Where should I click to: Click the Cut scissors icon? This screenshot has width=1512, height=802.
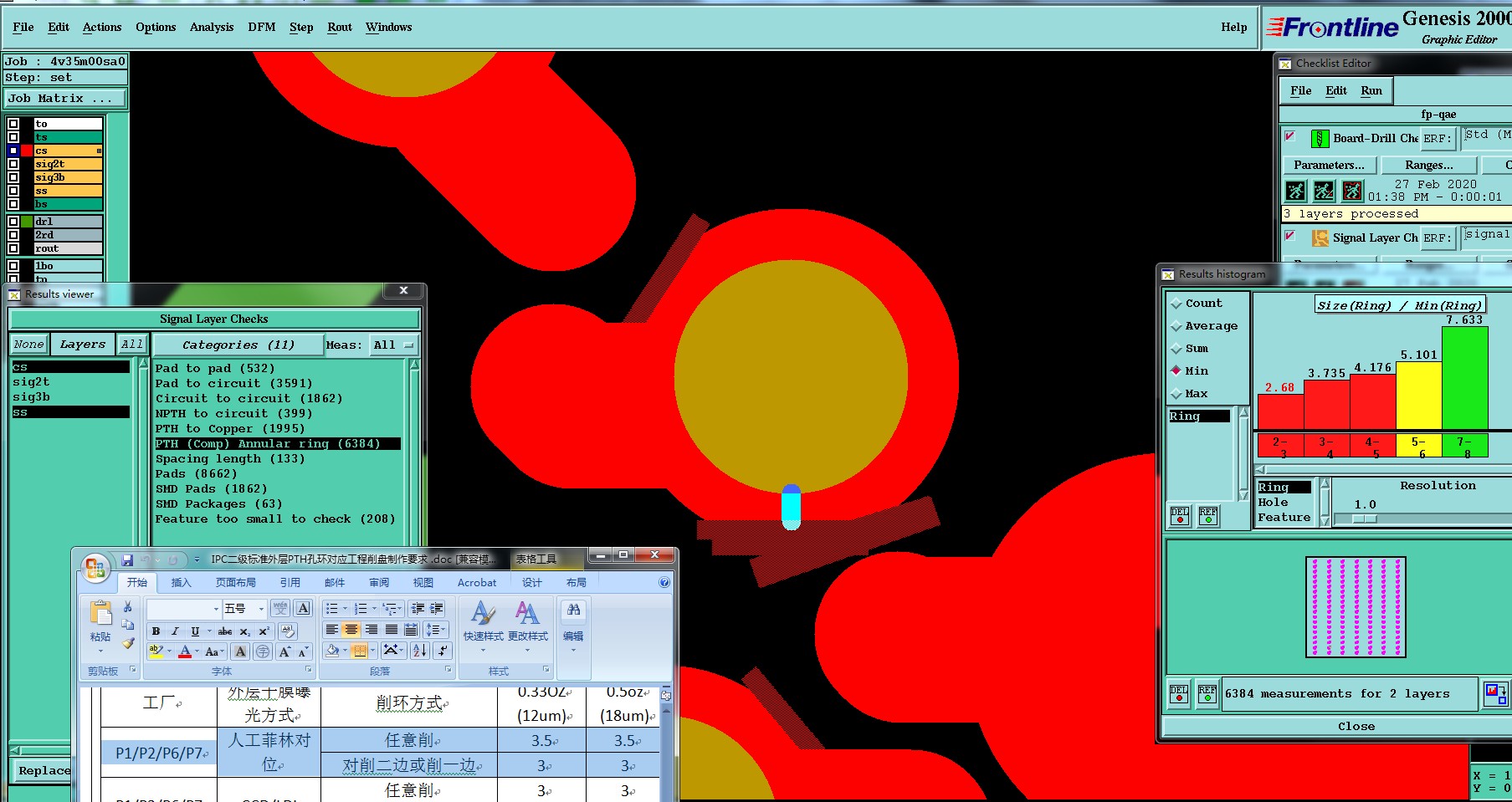click(128, 606)
